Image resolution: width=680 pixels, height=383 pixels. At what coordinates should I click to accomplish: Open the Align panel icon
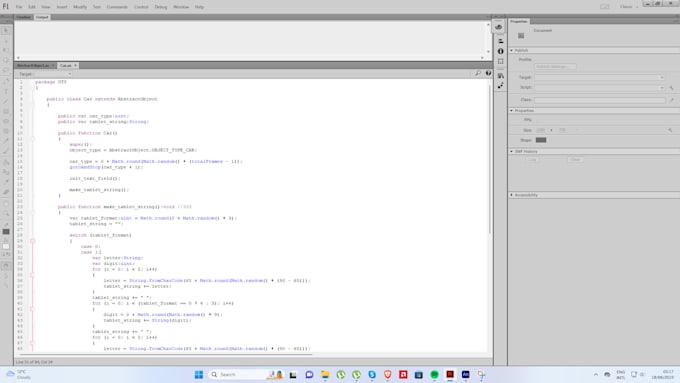[500, 41]
